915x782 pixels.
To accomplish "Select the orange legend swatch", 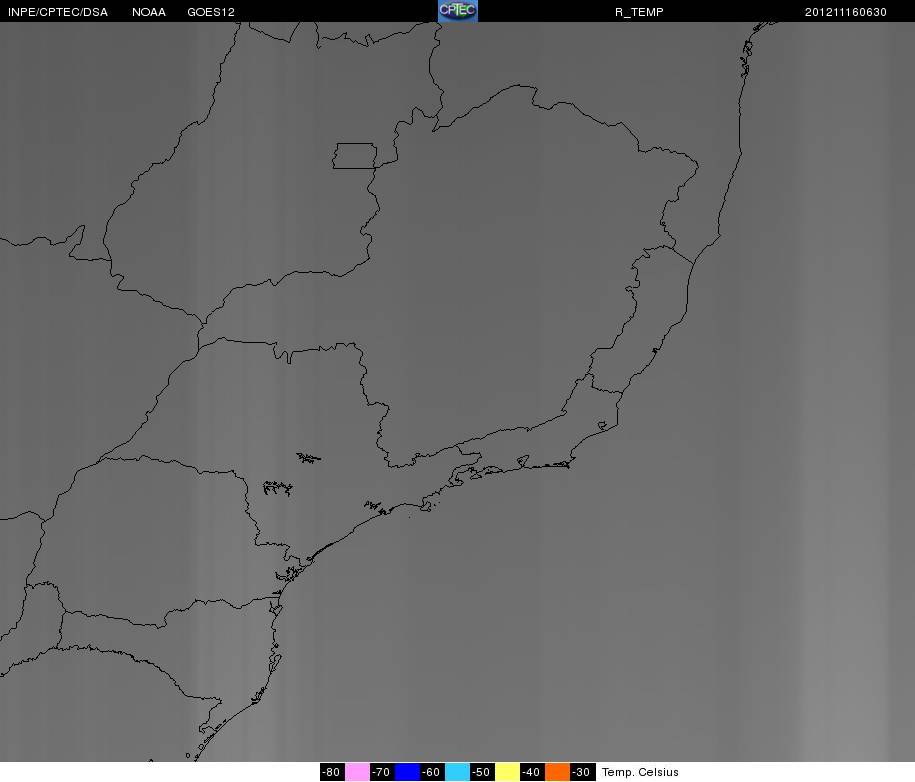I will [557, 772].
